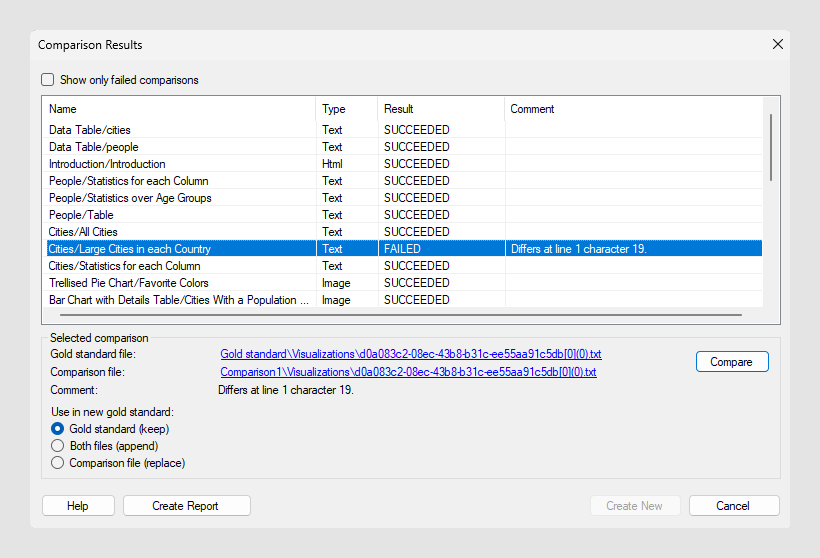Click SUCCEEDED result for Introduction/Introduction
Screen dimensions: 820x558
tap(441, 164)
